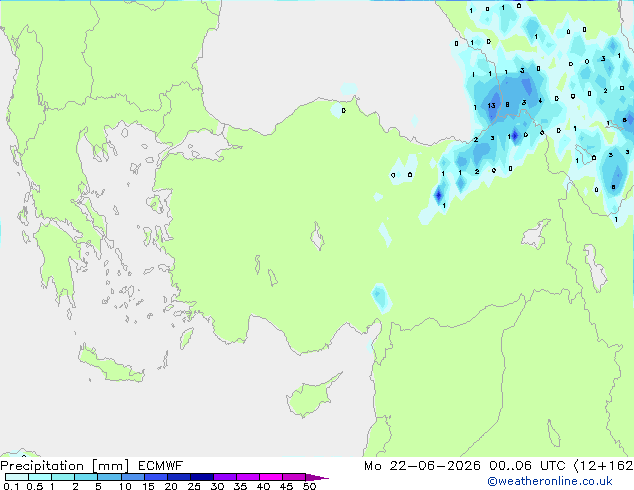This screenshot has width=634, height=490.
Task: Click the 2–5 mm legend color swatch
Action: (x=86, y=477)
